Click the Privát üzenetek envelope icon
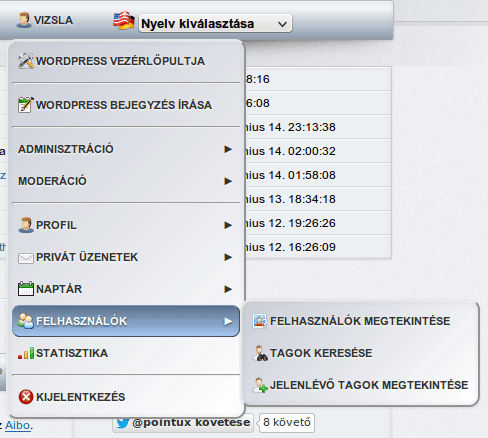 (x=26, y=258)
